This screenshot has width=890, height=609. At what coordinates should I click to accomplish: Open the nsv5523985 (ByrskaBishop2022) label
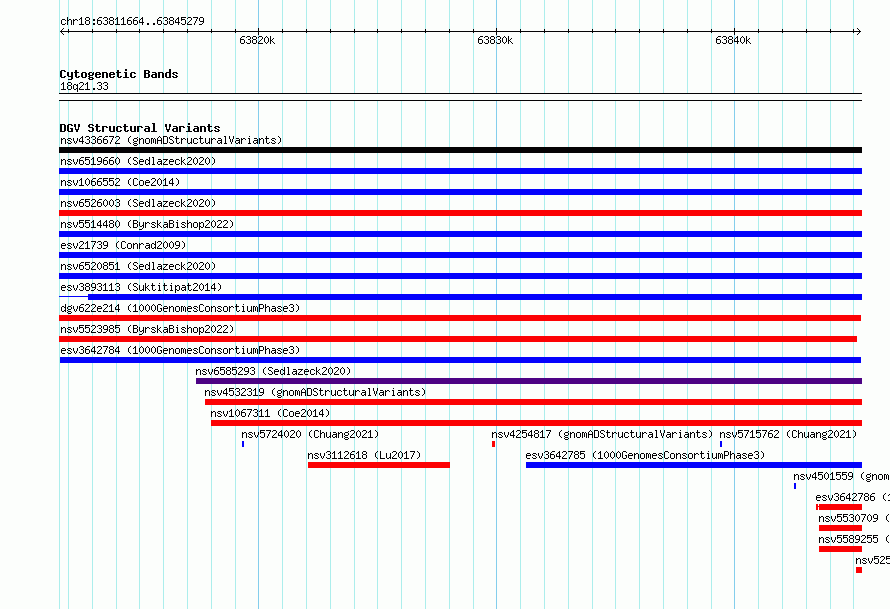147,329
